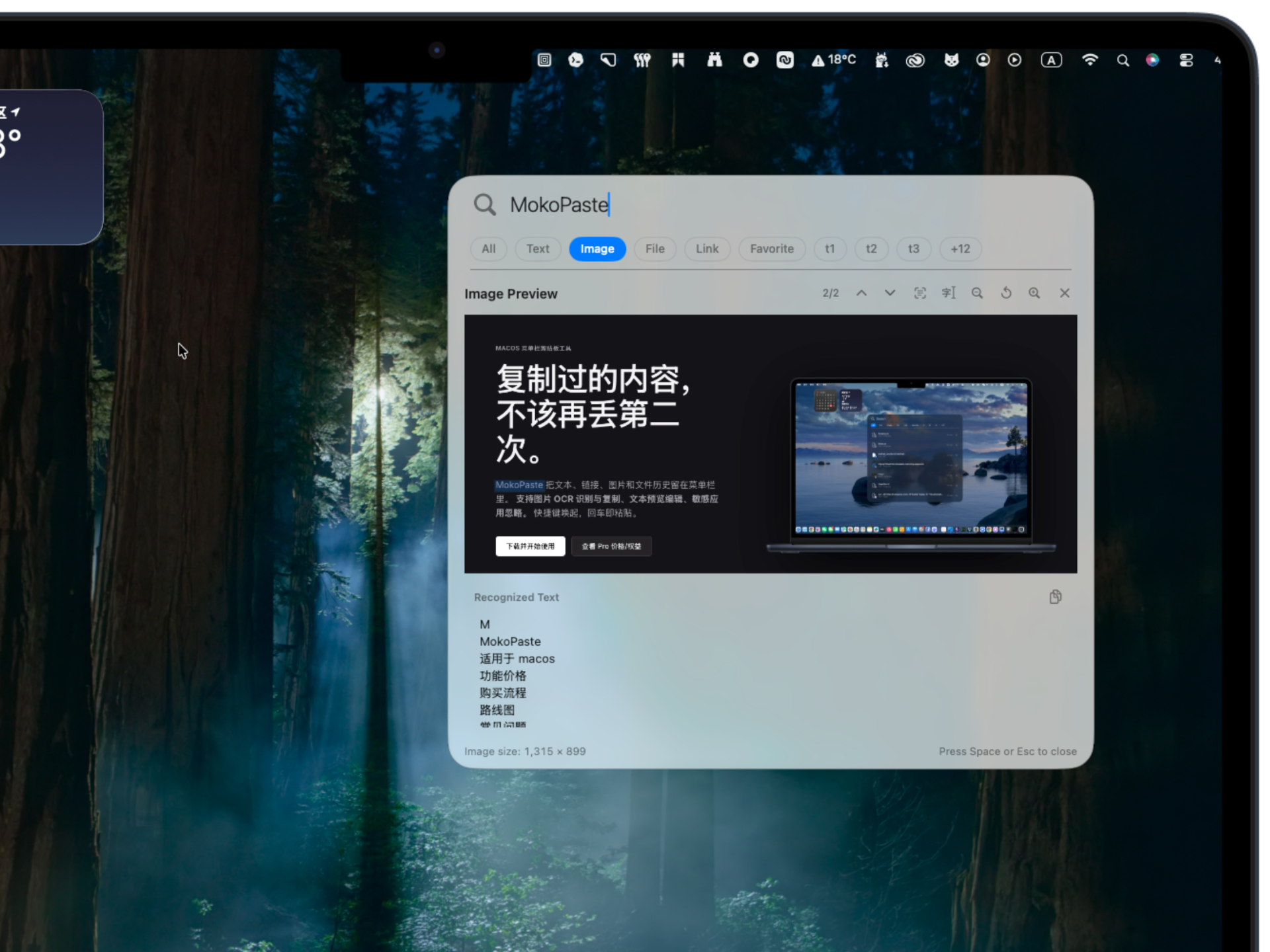
Task: Open the Wi-Fi menu bar icon
Action: click(1089, 60)
